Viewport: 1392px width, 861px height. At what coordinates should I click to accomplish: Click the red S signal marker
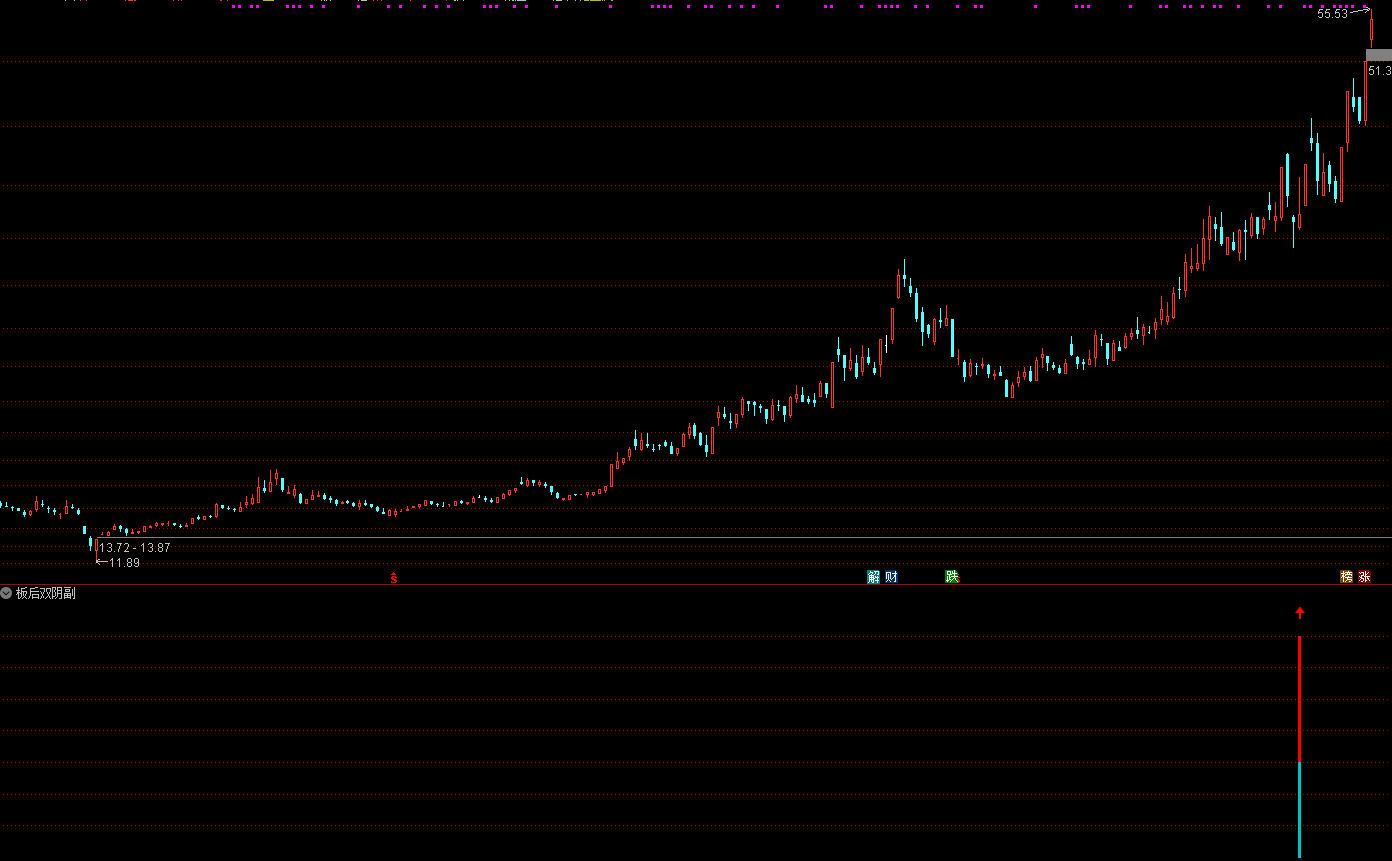394,578
